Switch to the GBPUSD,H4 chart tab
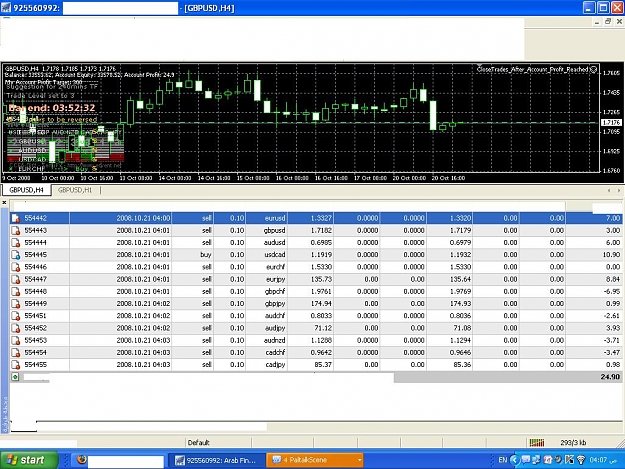Image resolution: width=625 pixels, height=469 pixels. point(26,190)
